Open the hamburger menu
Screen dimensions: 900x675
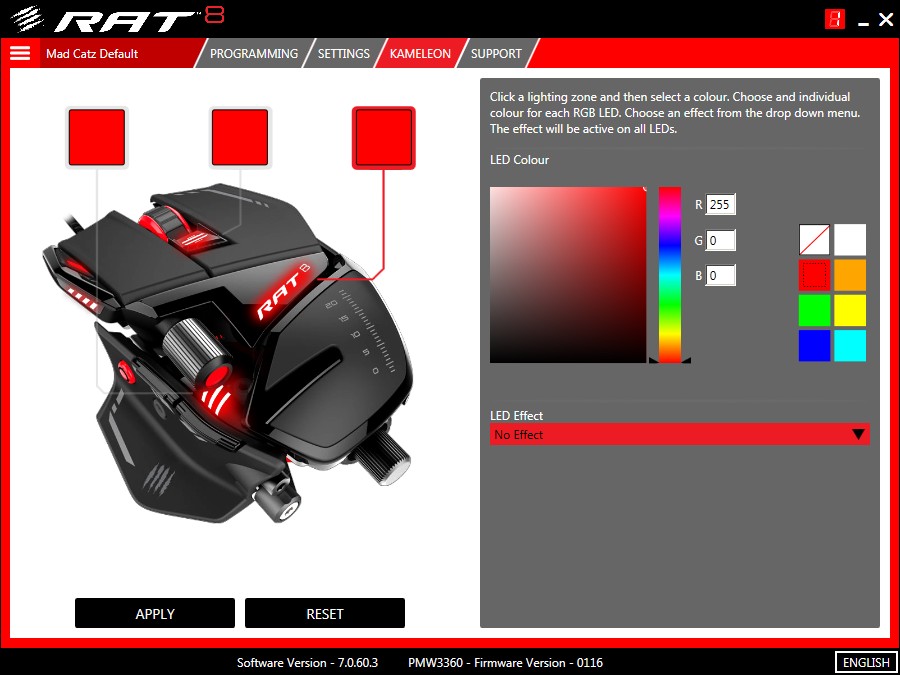point(20,53)
